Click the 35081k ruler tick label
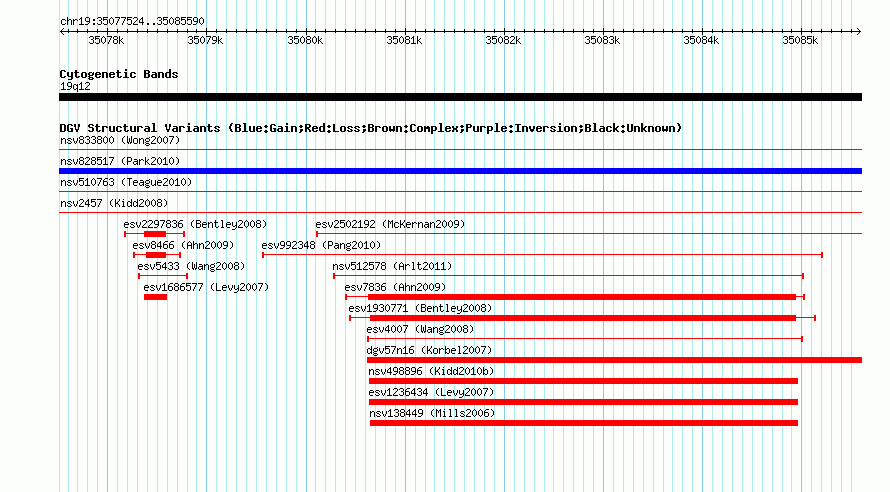890x492 pixels. click(x=404, y=40)
